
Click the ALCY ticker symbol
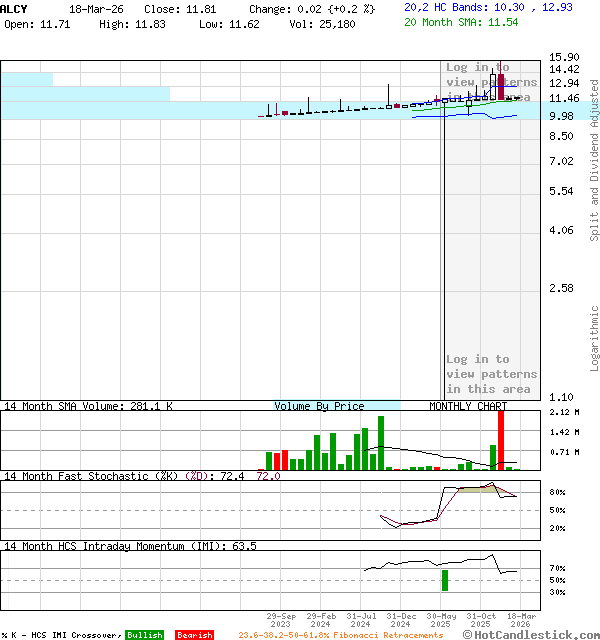coord(15,8)
